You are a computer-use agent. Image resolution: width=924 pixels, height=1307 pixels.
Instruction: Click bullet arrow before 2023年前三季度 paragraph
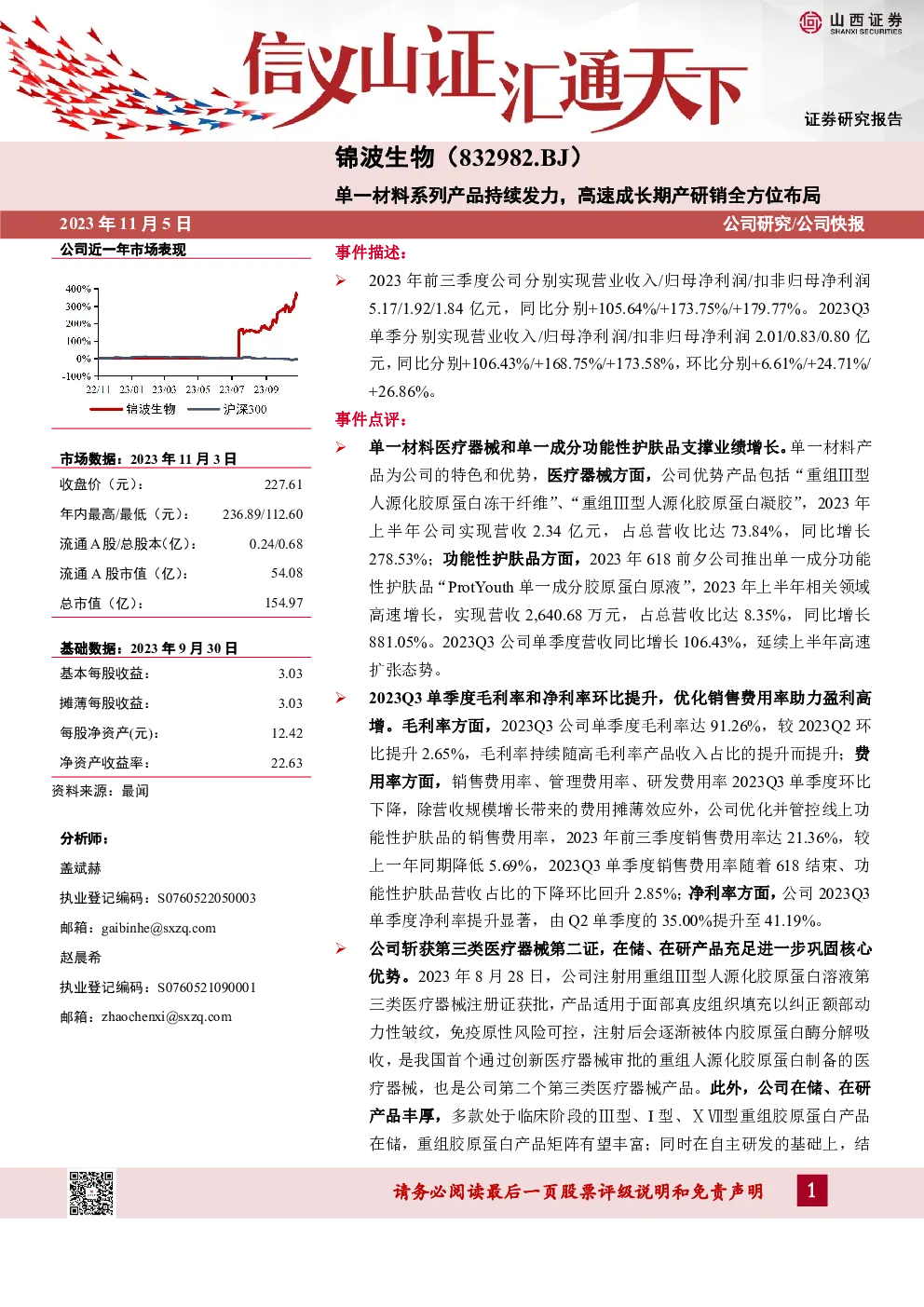pyautogui.click(x=342, y=280)
